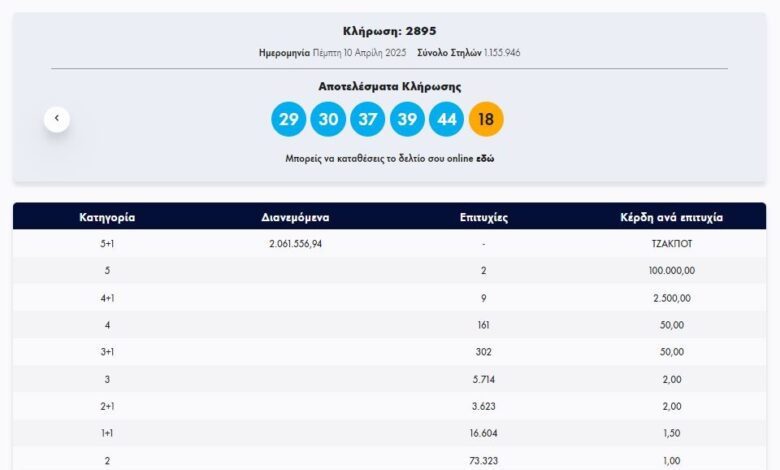Click the blue number 37 ball
Screen dimensions: 780x470
tap(368, 120)
